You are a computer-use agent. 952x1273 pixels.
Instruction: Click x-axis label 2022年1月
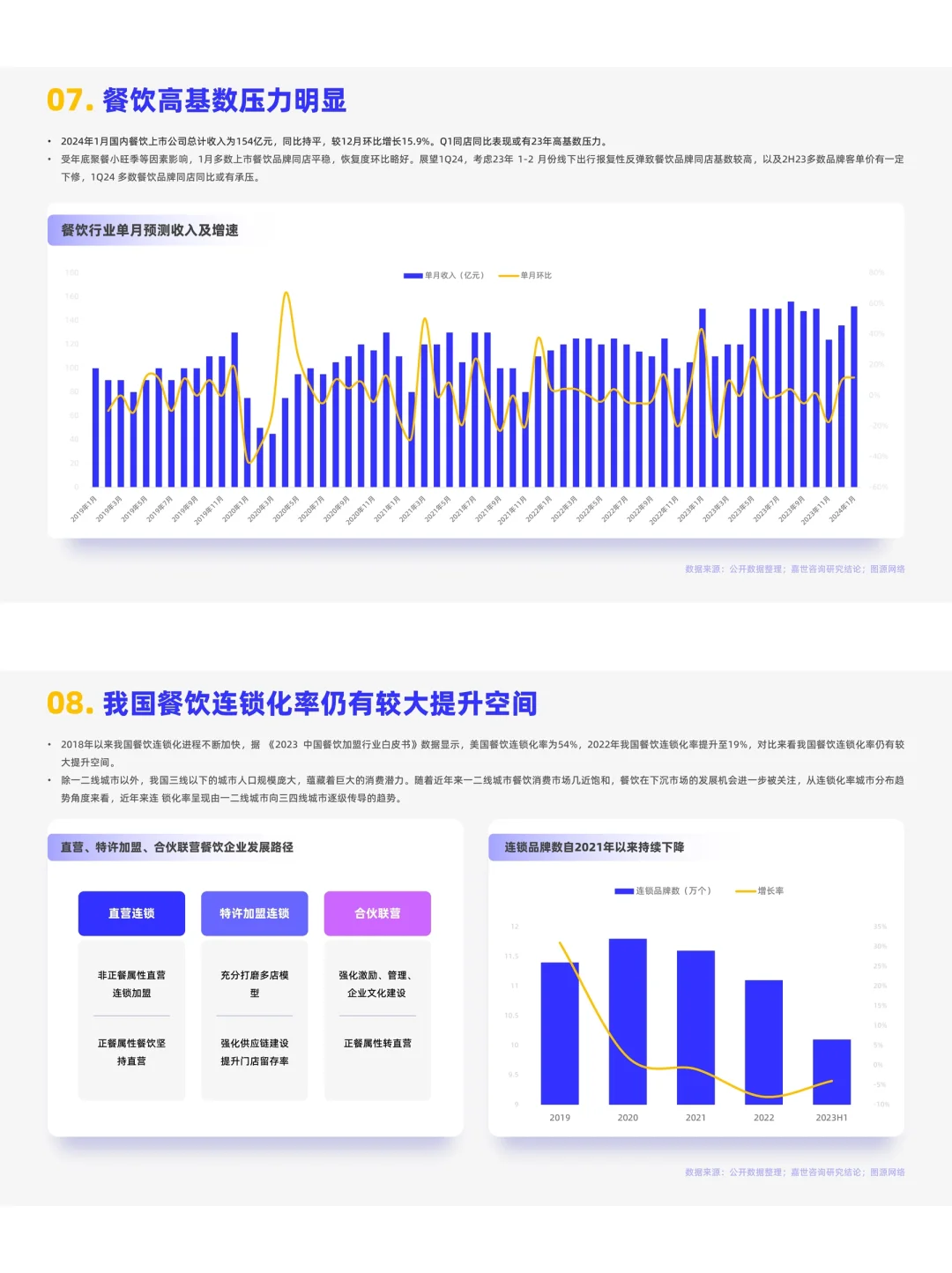[539, 510]
